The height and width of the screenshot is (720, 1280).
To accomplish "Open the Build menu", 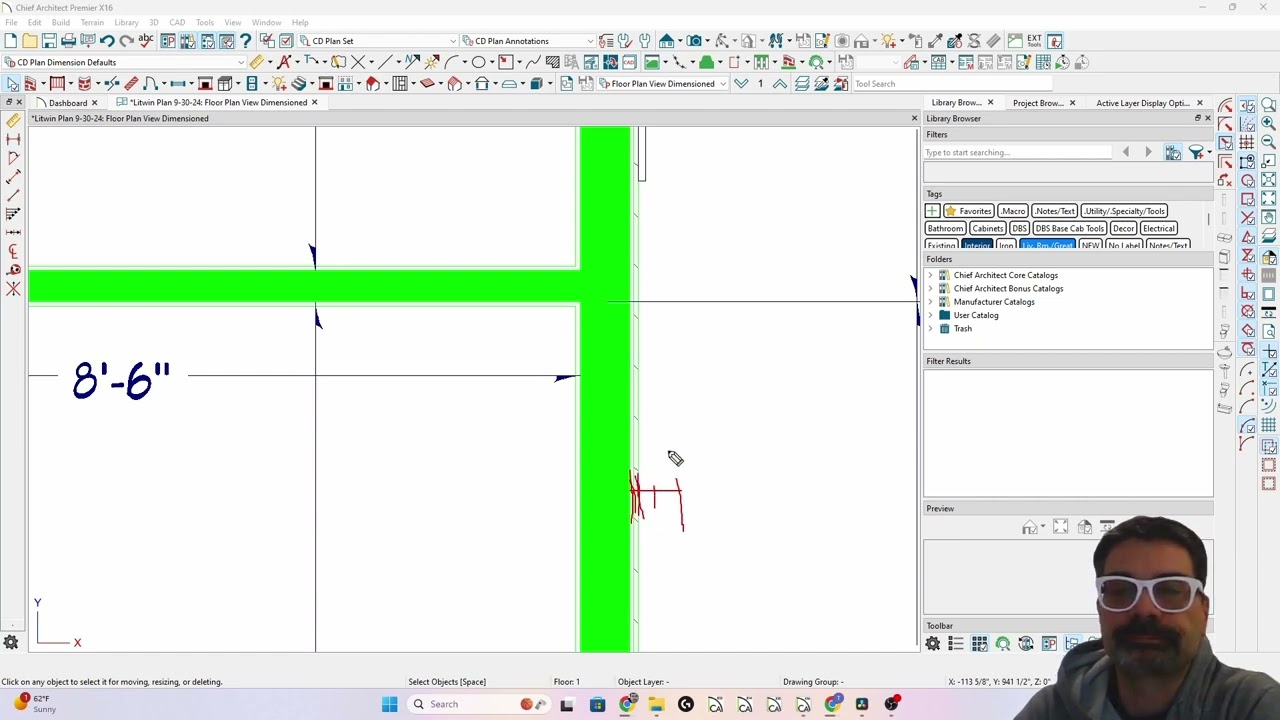I will click(x=61, y=22).
